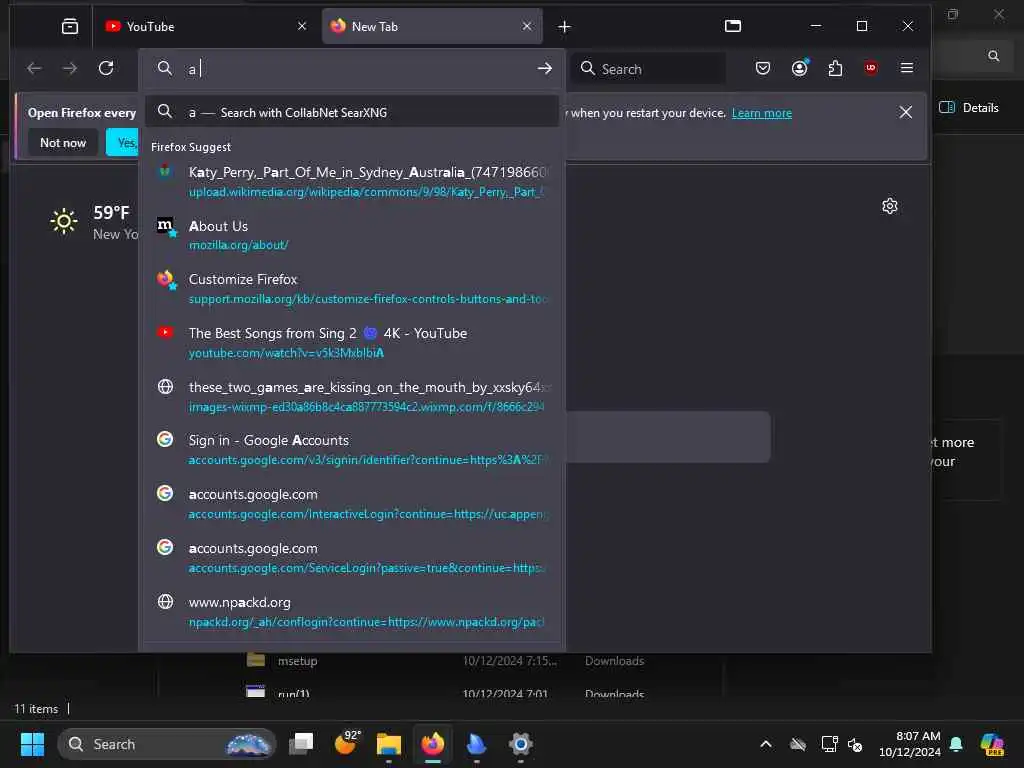Screen dimensions: 1024x768
Task: Click the Go arrow in address bar
Action: (x=545, y=69)
